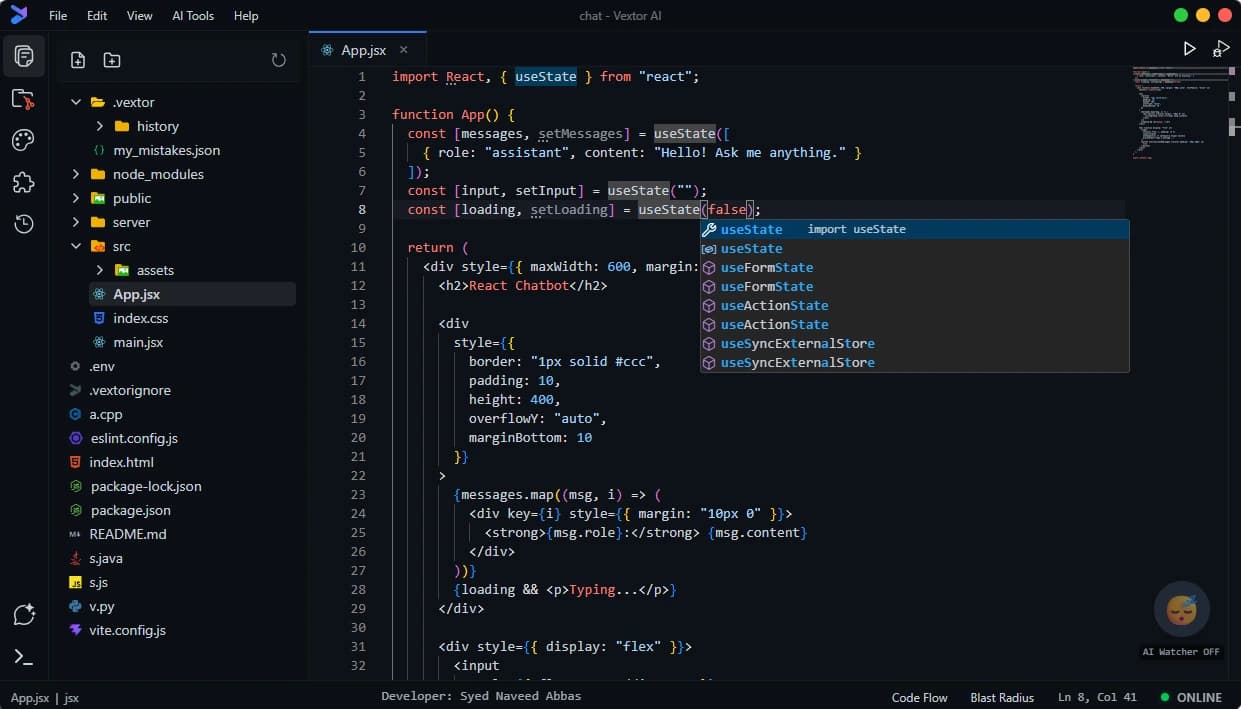Expand the history folder

[100, 126]
